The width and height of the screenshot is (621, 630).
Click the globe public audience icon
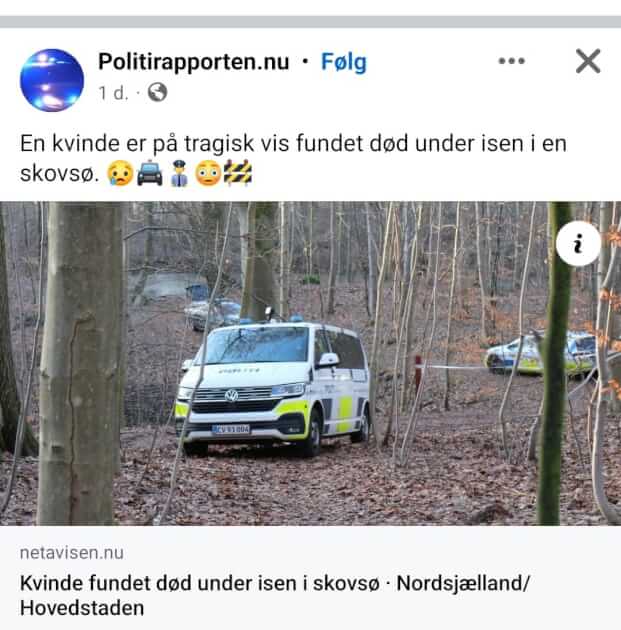157,93
